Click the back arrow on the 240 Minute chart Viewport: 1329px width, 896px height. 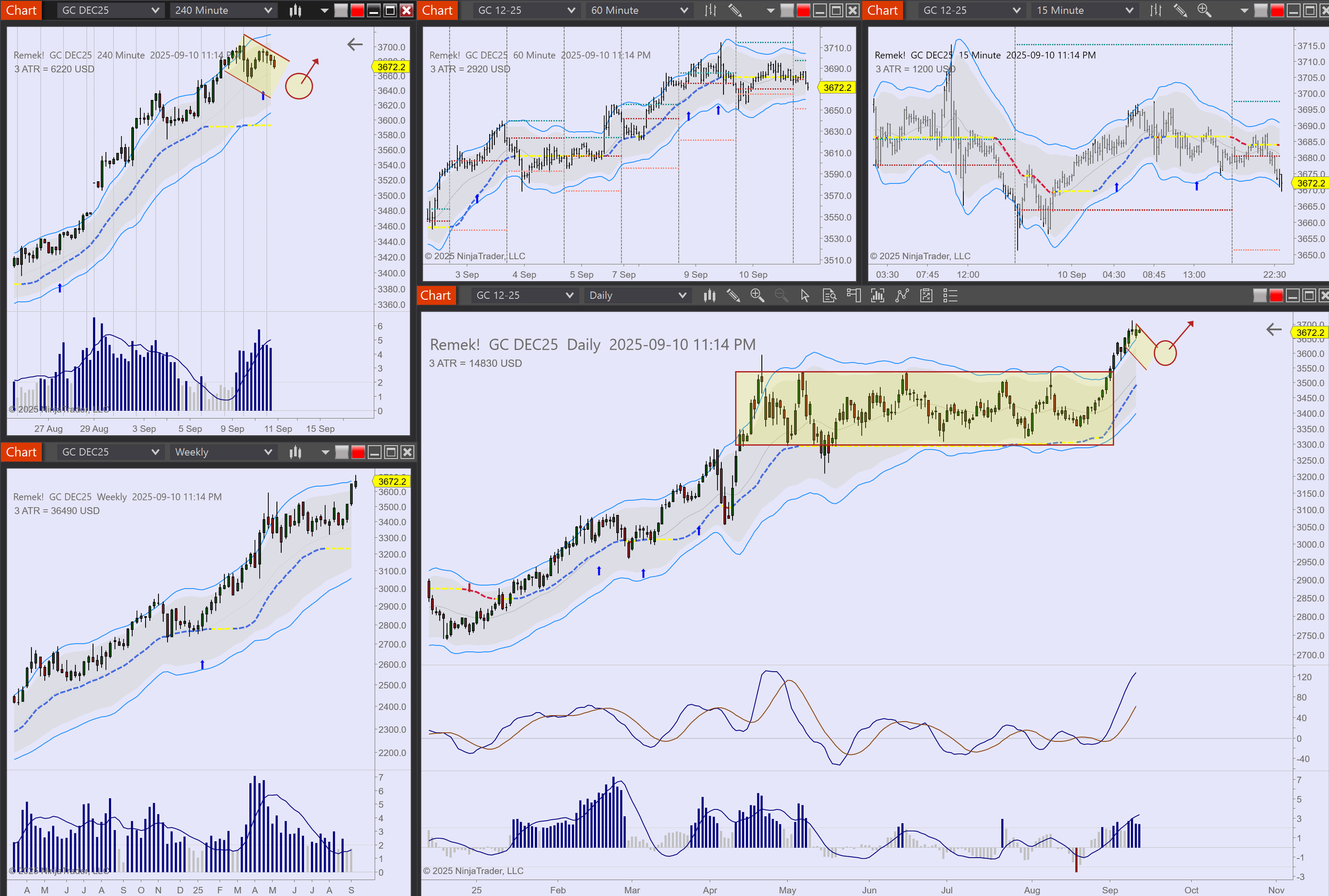pos(355,45)
